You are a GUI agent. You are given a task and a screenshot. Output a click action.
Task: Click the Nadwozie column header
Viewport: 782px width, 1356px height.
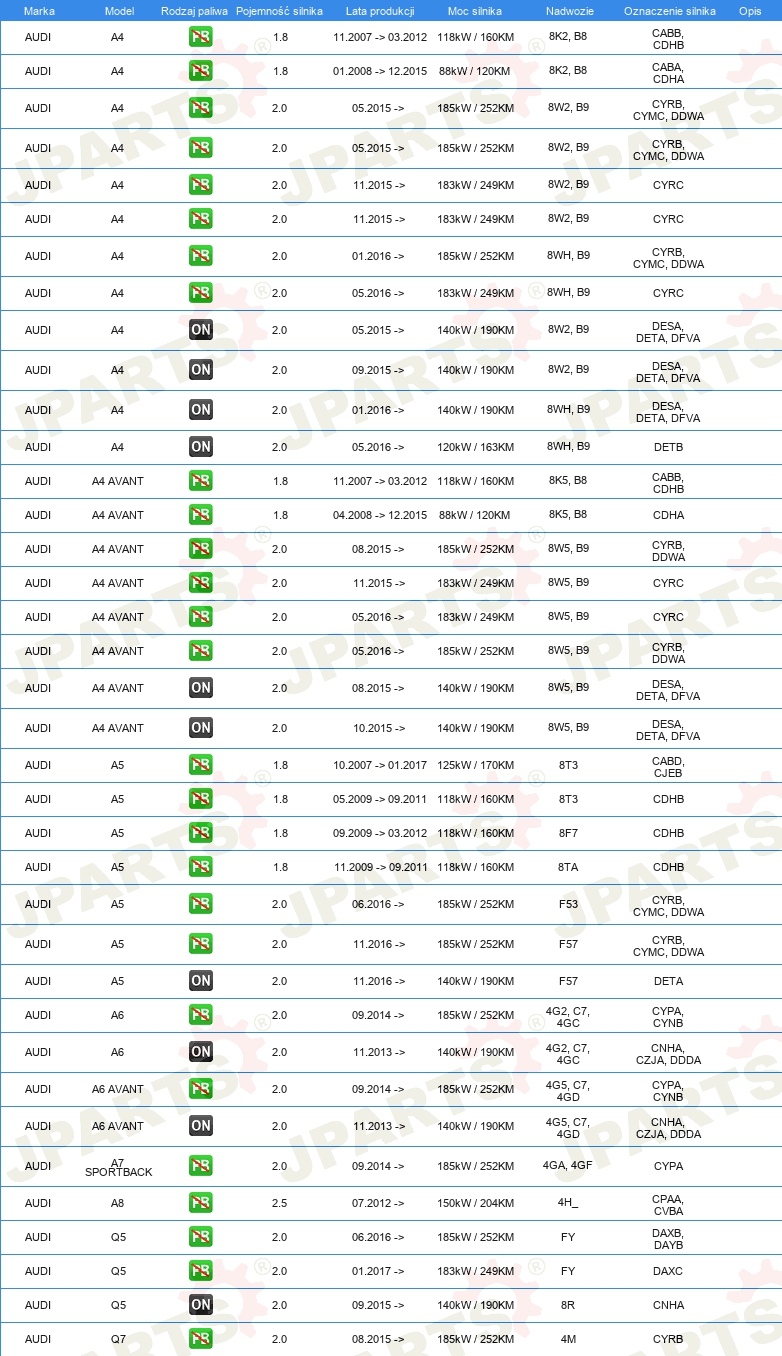point(568,10)
